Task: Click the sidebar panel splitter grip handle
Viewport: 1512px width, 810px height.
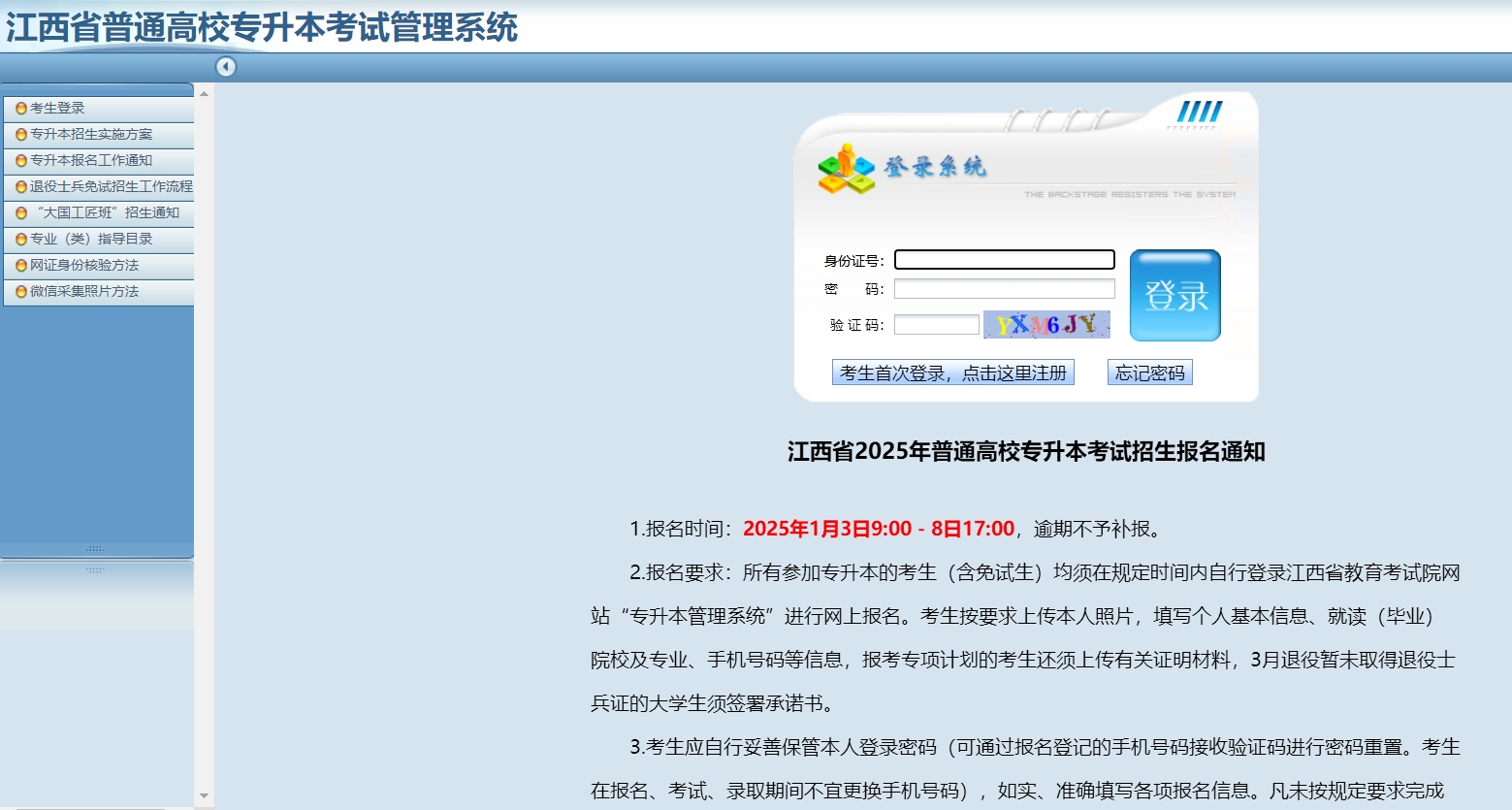Action: (95, 549)
